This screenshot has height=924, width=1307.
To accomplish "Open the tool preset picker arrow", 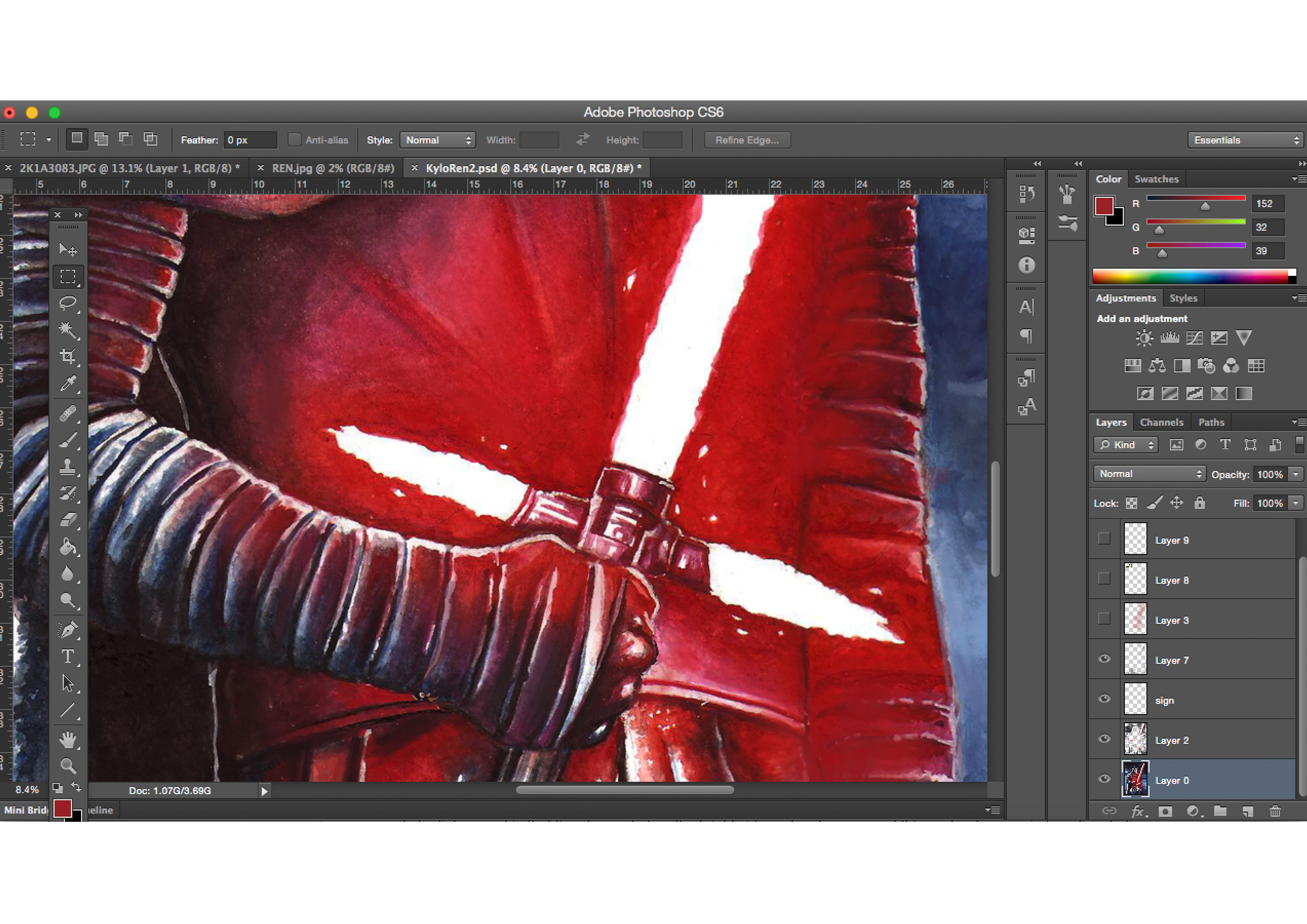I will (x=49, y=140).
